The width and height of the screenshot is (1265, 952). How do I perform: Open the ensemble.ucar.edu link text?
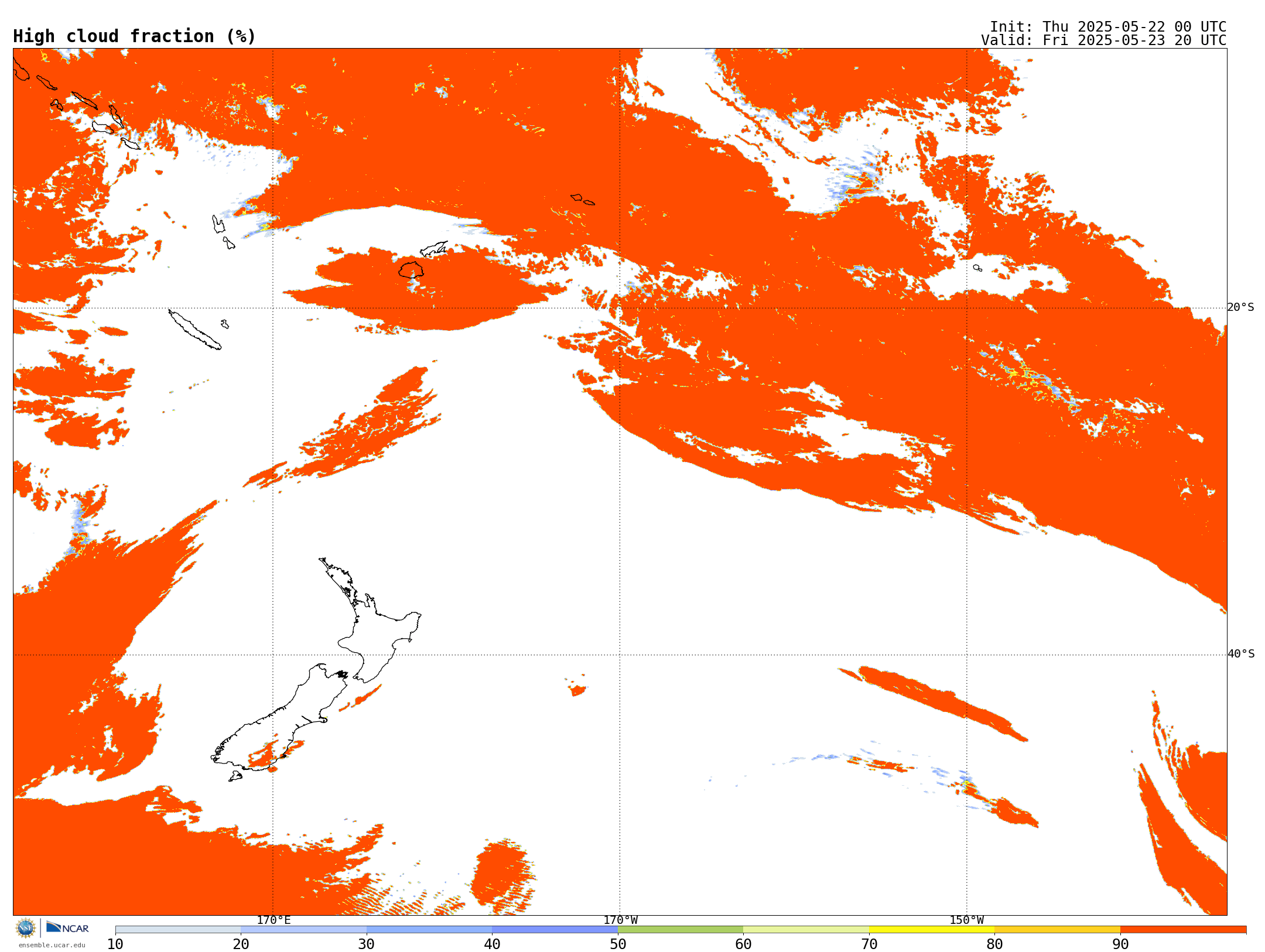point(52,945)
